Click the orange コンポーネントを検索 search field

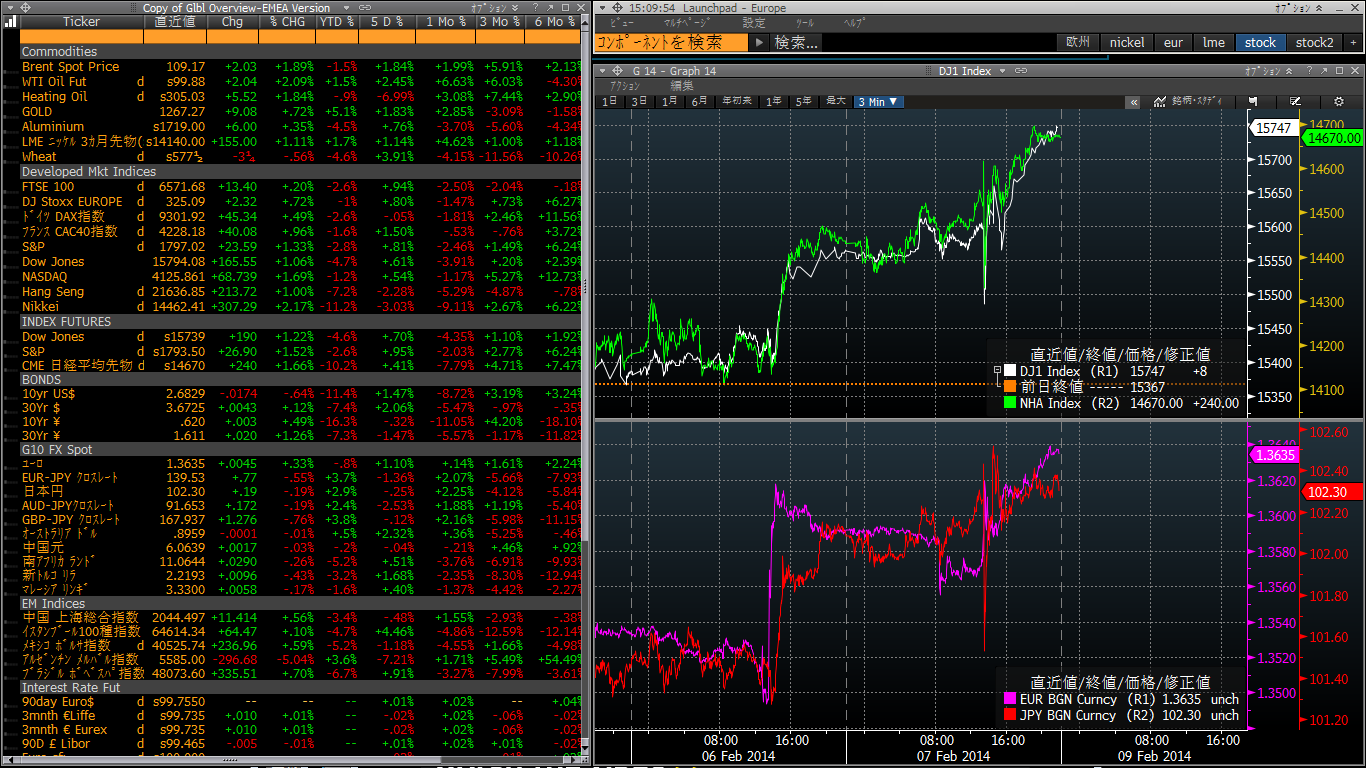click(x=671, y=42)
